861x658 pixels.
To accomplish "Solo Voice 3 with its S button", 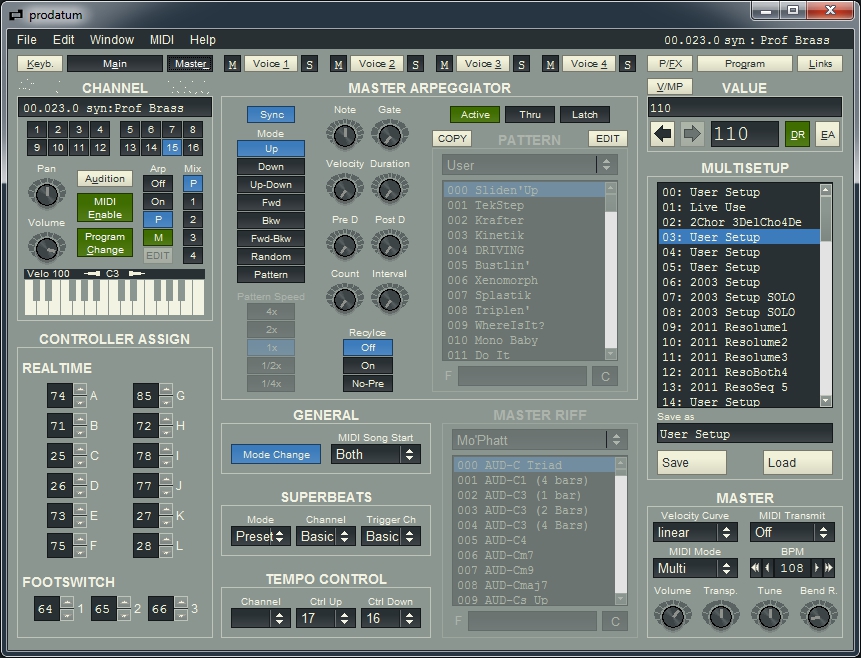I will tap(521, 64).
